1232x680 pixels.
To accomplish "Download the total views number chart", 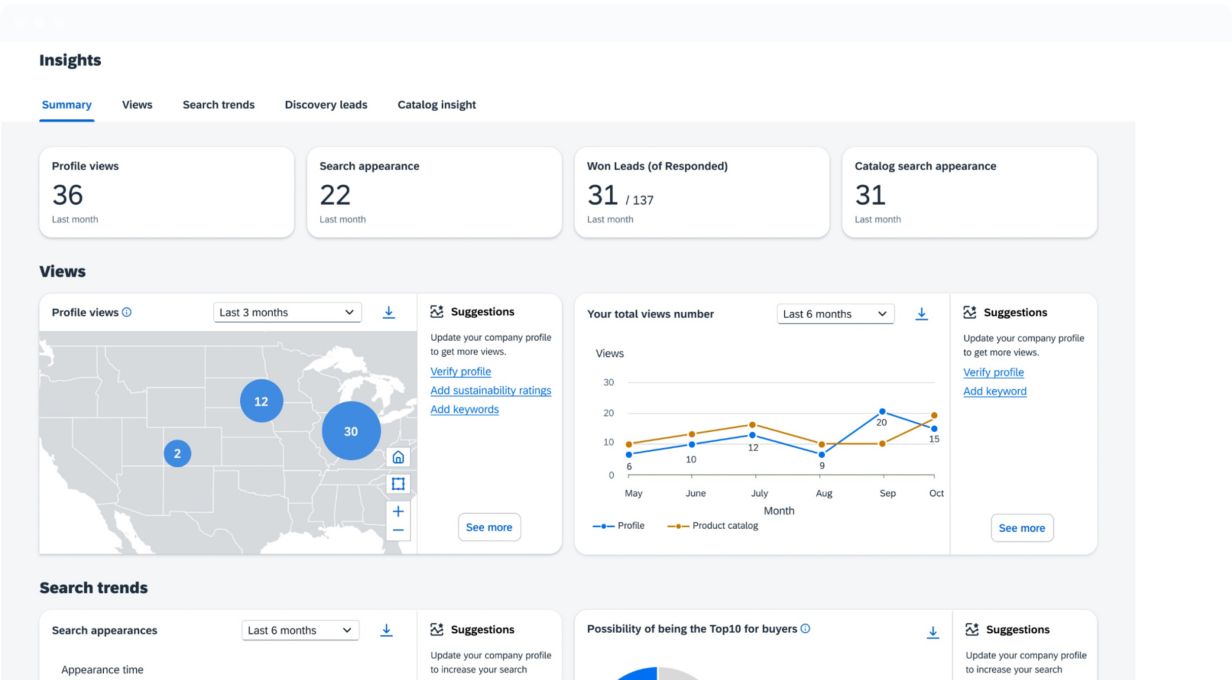I will (921, 314).
